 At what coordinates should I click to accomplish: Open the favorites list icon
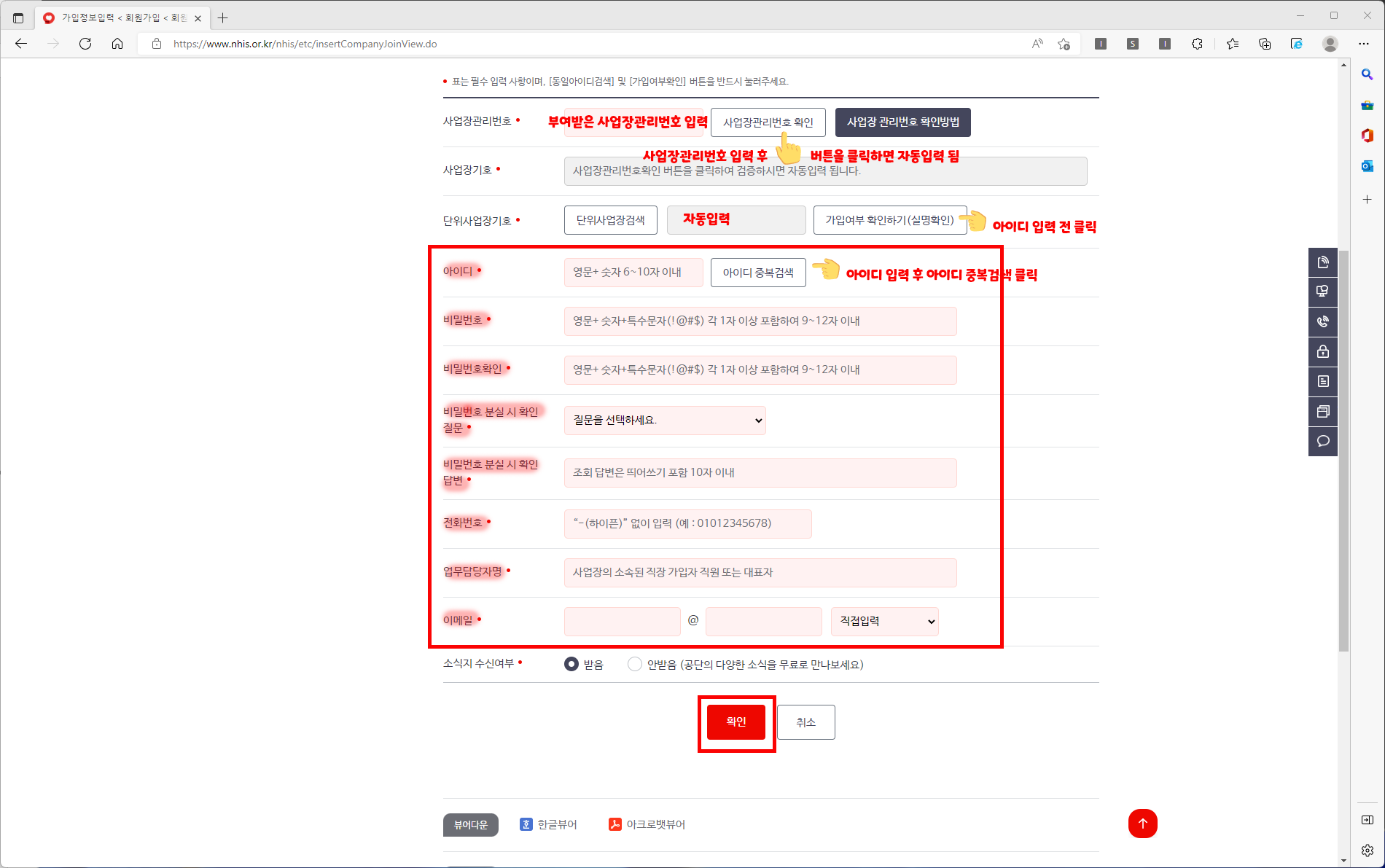pos(1233,44)
